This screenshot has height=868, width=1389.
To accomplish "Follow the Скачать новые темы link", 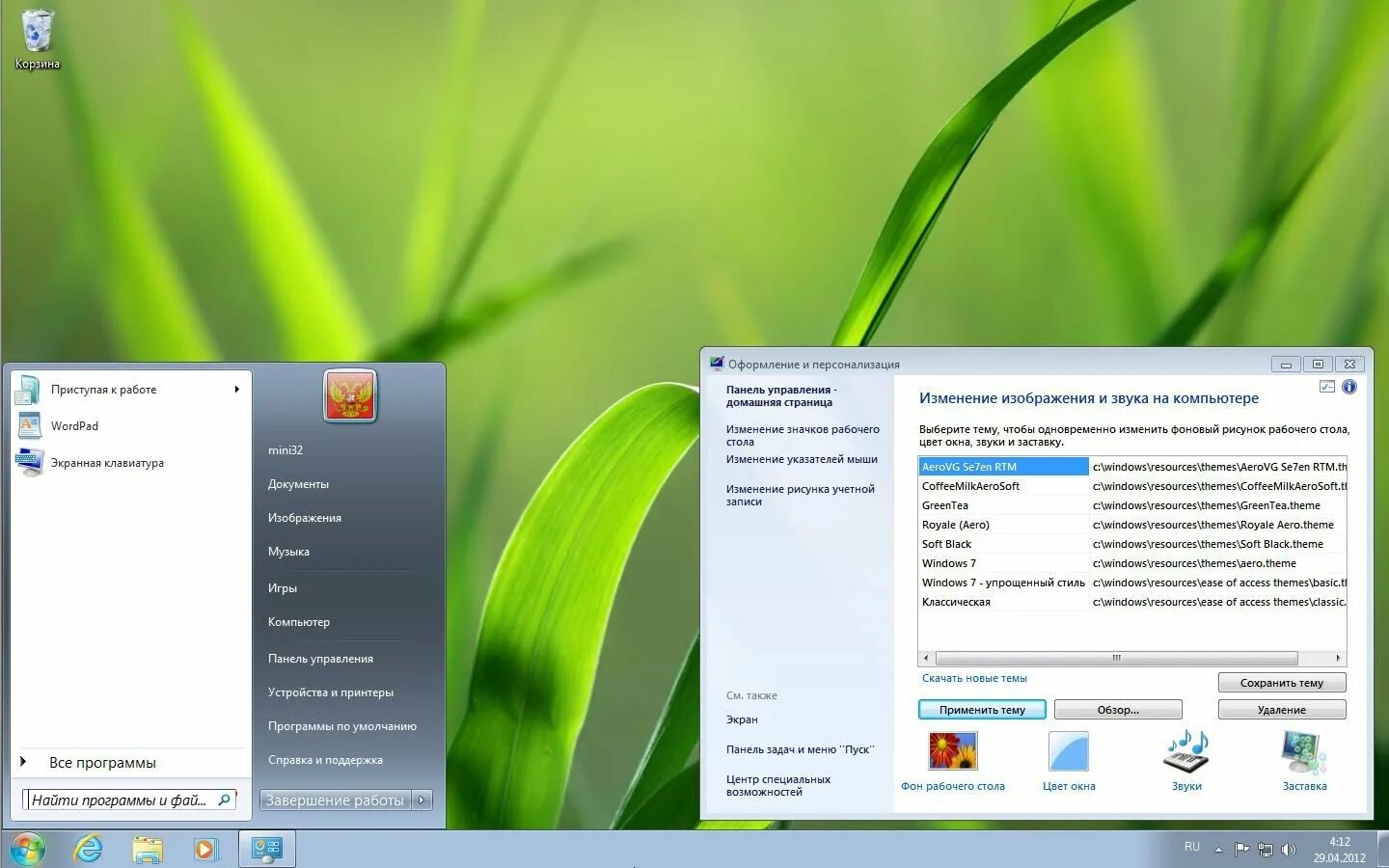I will pyautogui.click(x=974, y=678).
